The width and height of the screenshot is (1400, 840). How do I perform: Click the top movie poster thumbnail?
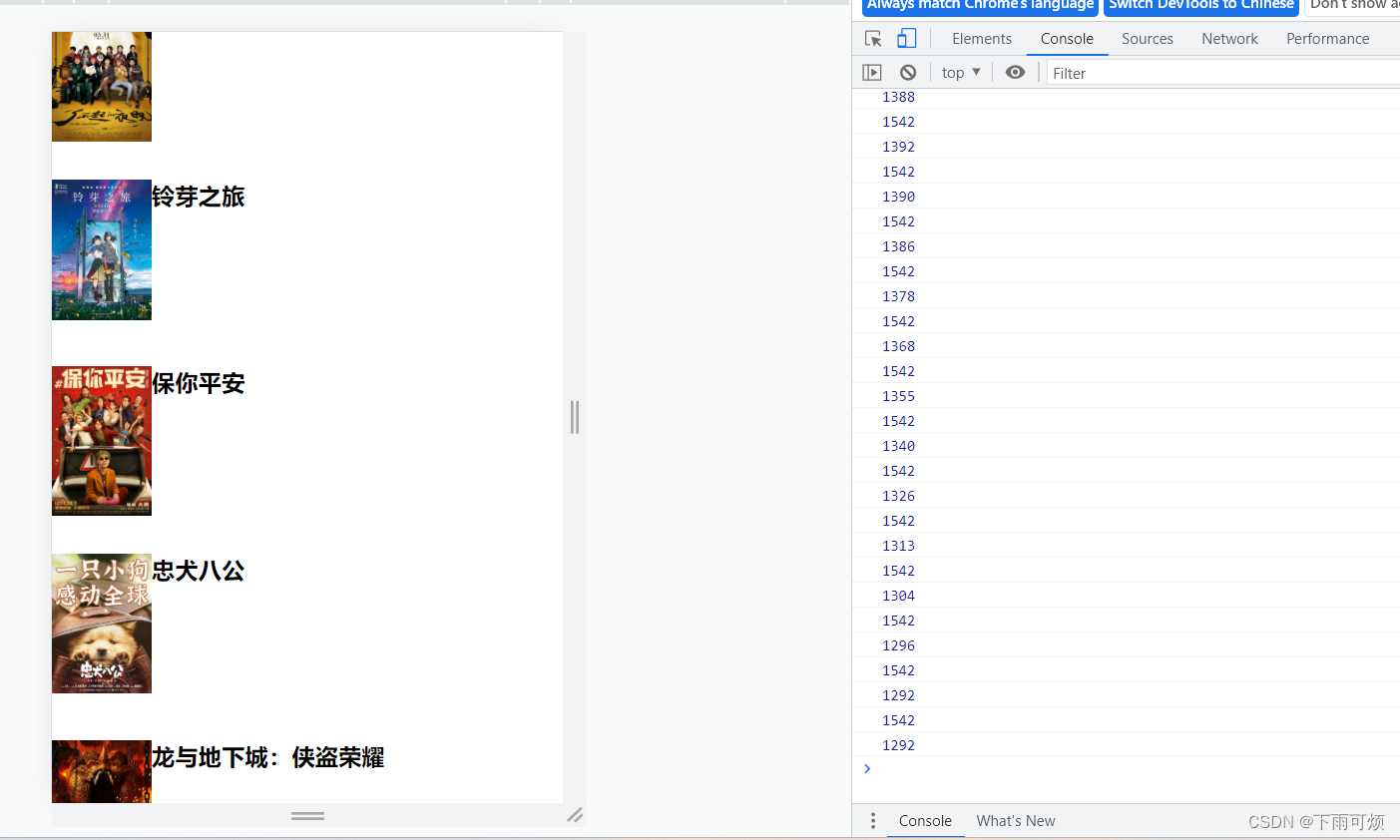[102, 87]
